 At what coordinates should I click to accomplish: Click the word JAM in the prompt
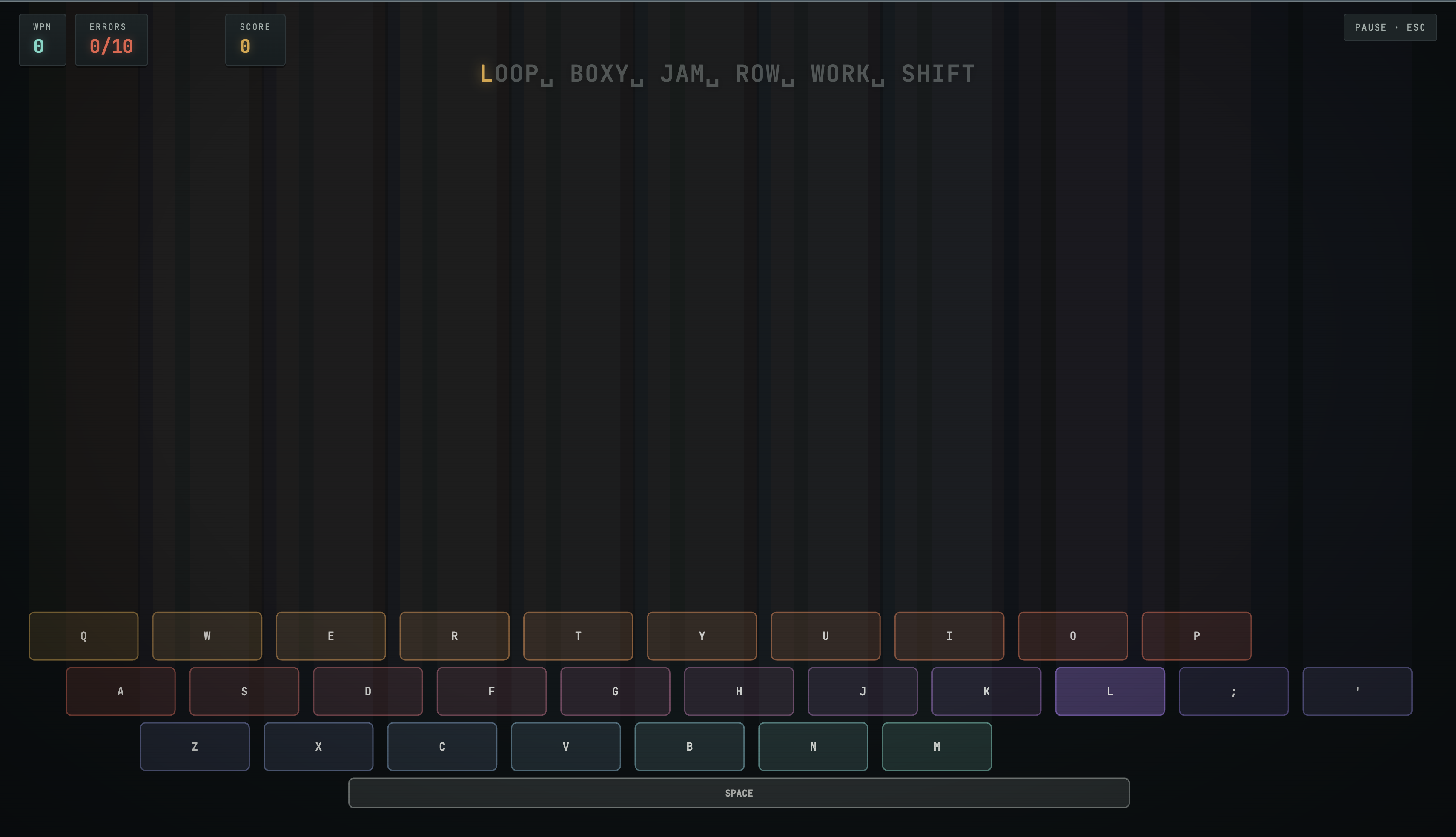tap(682, 74)
